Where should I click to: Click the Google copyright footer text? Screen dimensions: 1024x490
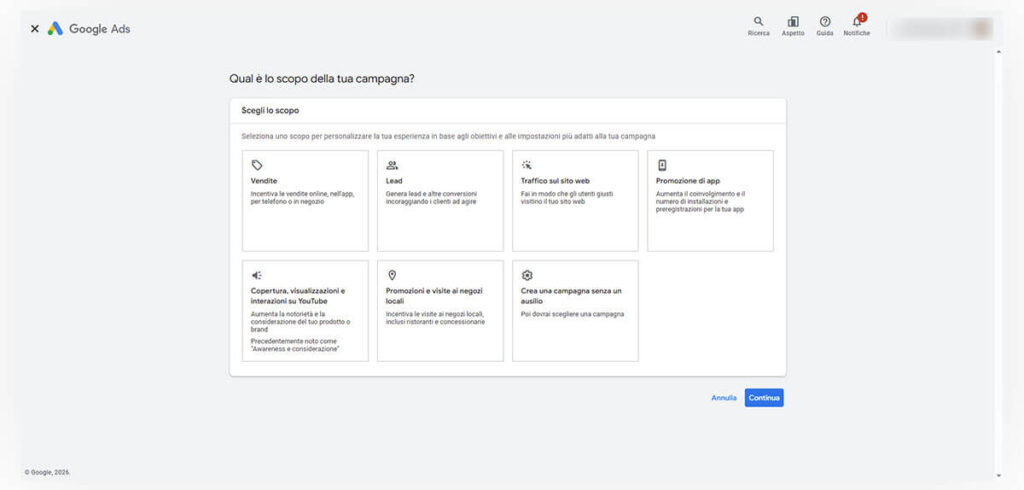click(48, 472)
